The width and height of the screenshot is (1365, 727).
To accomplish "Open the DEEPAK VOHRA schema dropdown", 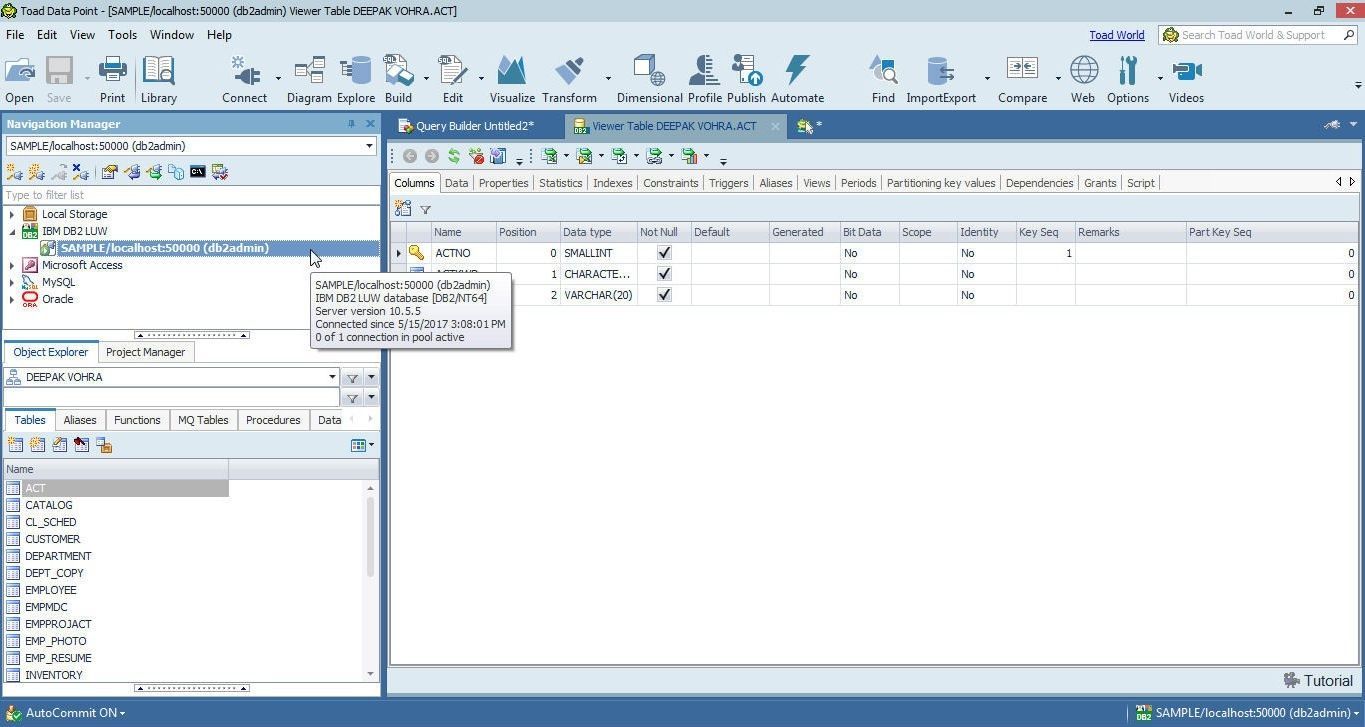I will (x=332, y=377).
